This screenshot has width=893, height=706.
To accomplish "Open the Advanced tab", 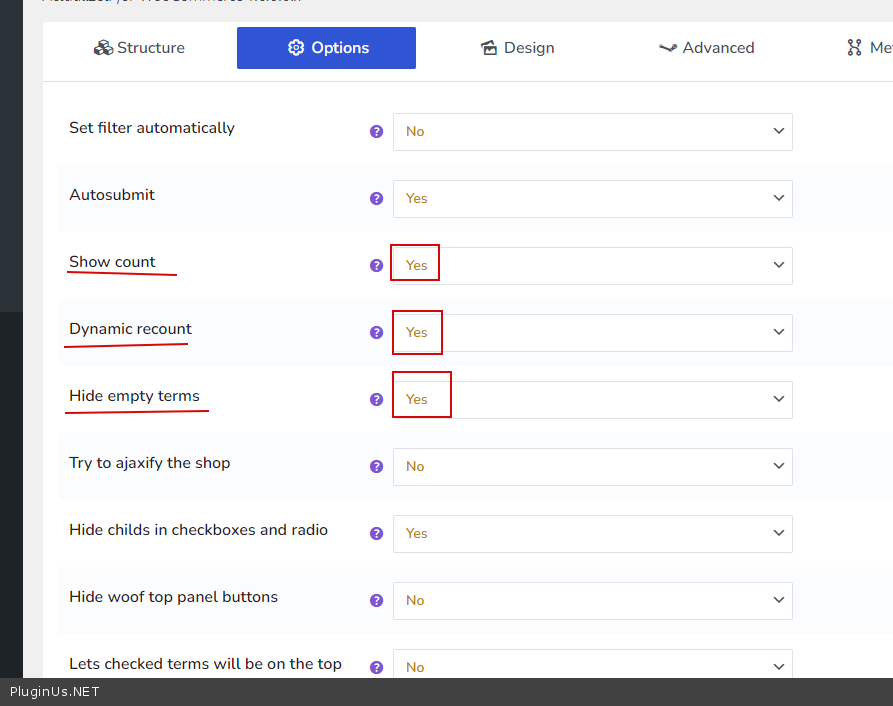I will coord(706,48).
